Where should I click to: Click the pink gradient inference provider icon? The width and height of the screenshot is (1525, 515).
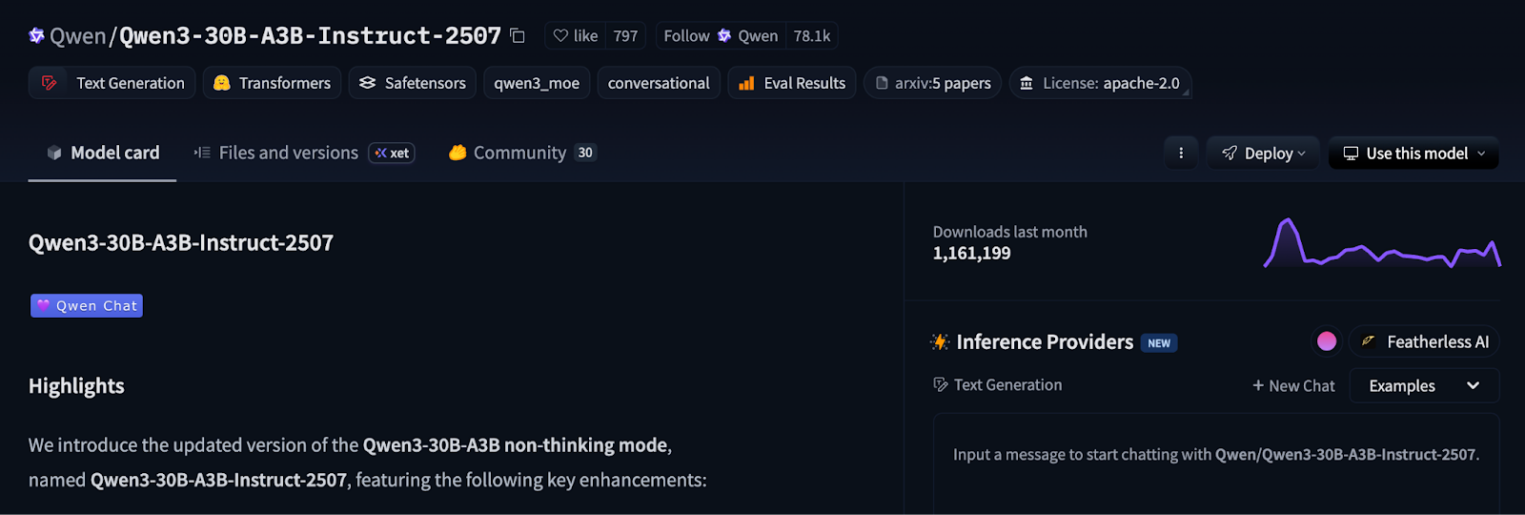pyautogui.click(x=1326, y=342)
